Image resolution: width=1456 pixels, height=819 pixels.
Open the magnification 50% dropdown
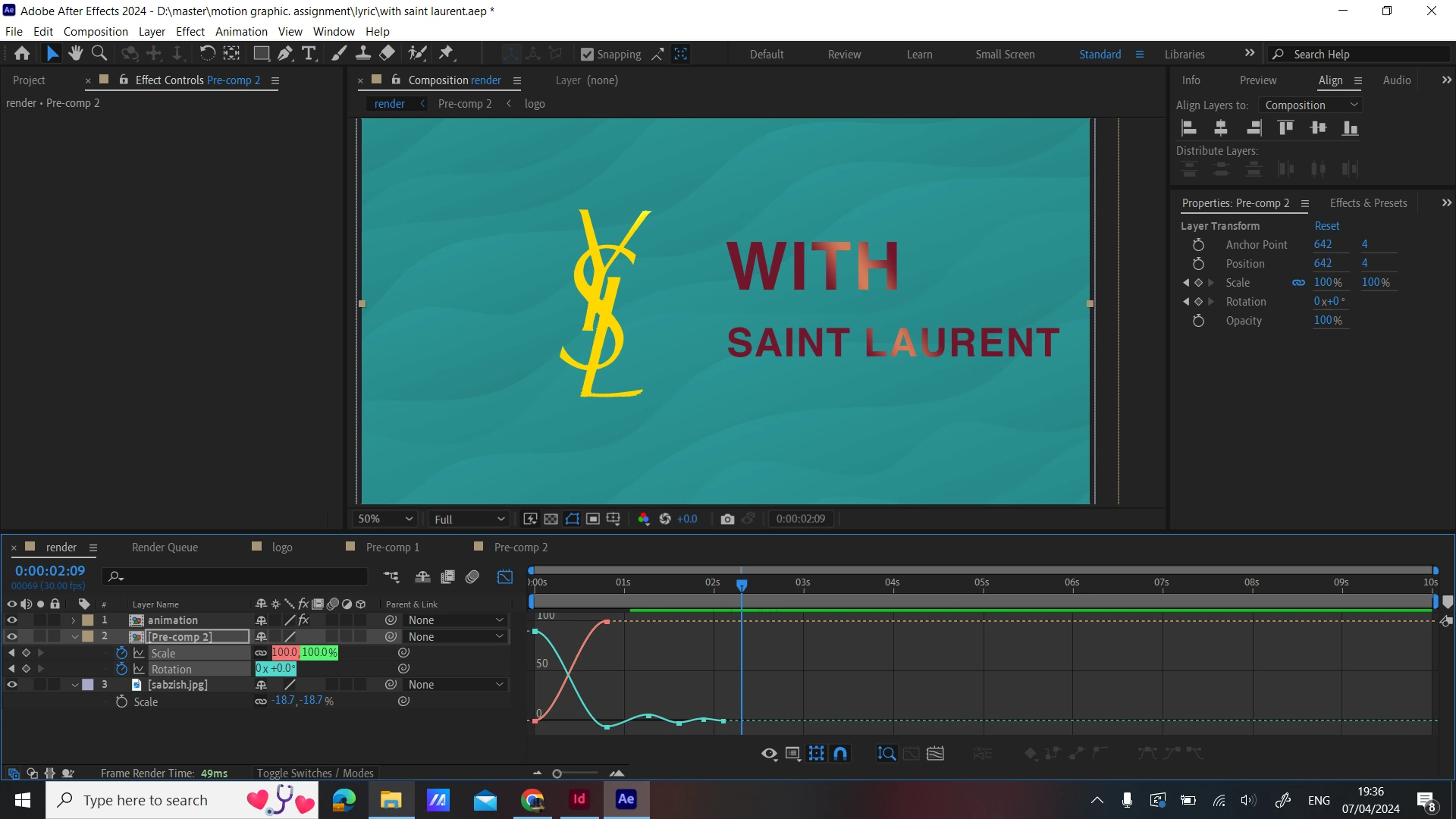(385, 519)
